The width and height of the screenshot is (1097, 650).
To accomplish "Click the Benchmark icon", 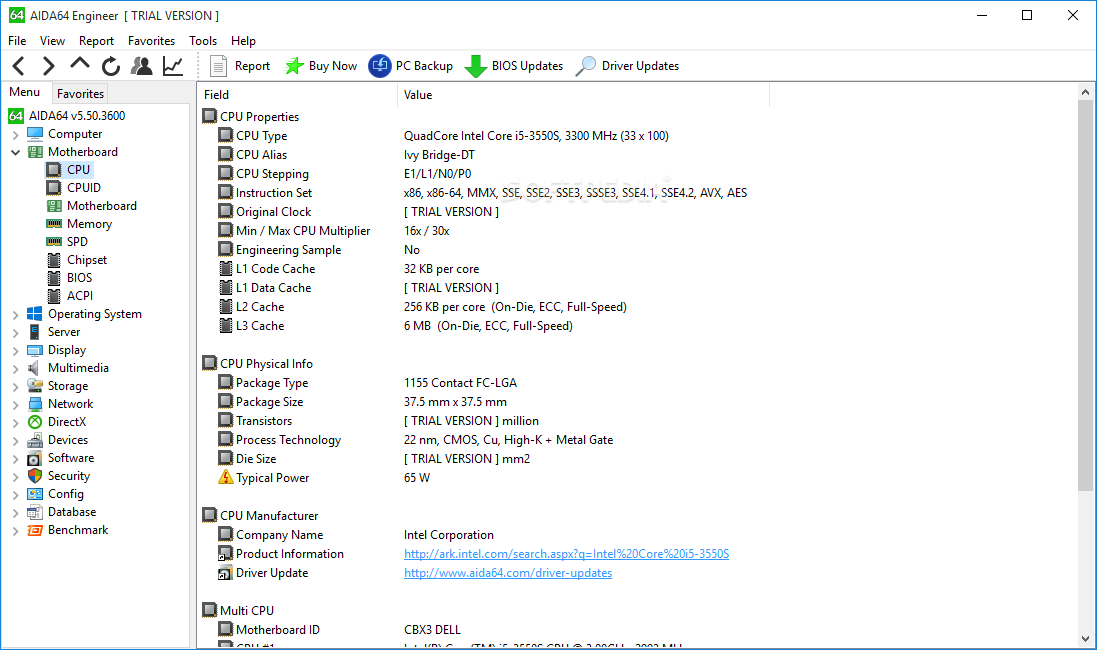I will [35, 530].
